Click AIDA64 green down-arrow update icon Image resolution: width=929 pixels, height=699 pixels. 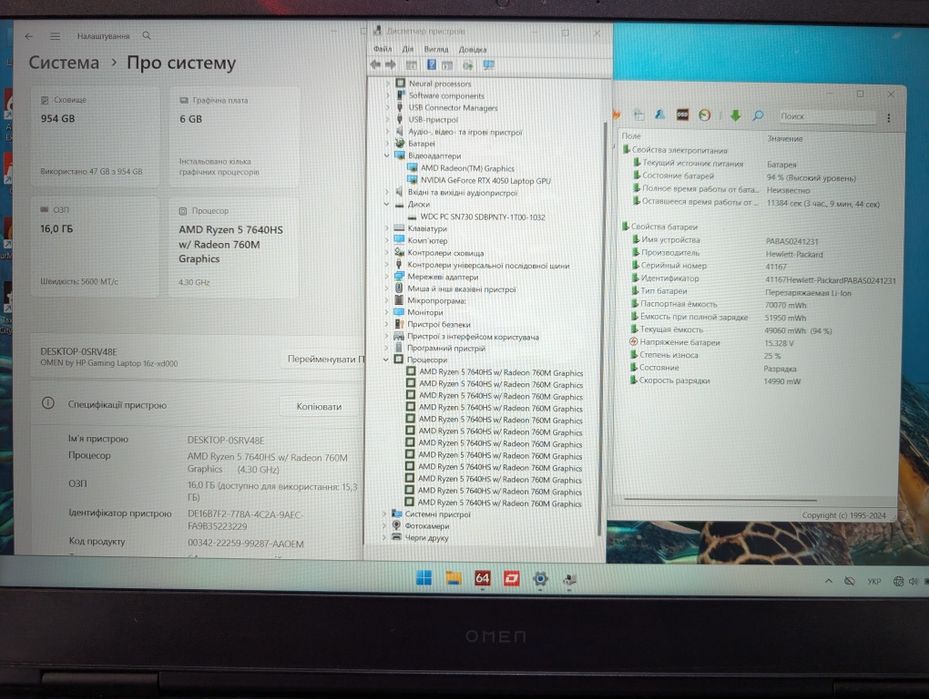point(735,116)
